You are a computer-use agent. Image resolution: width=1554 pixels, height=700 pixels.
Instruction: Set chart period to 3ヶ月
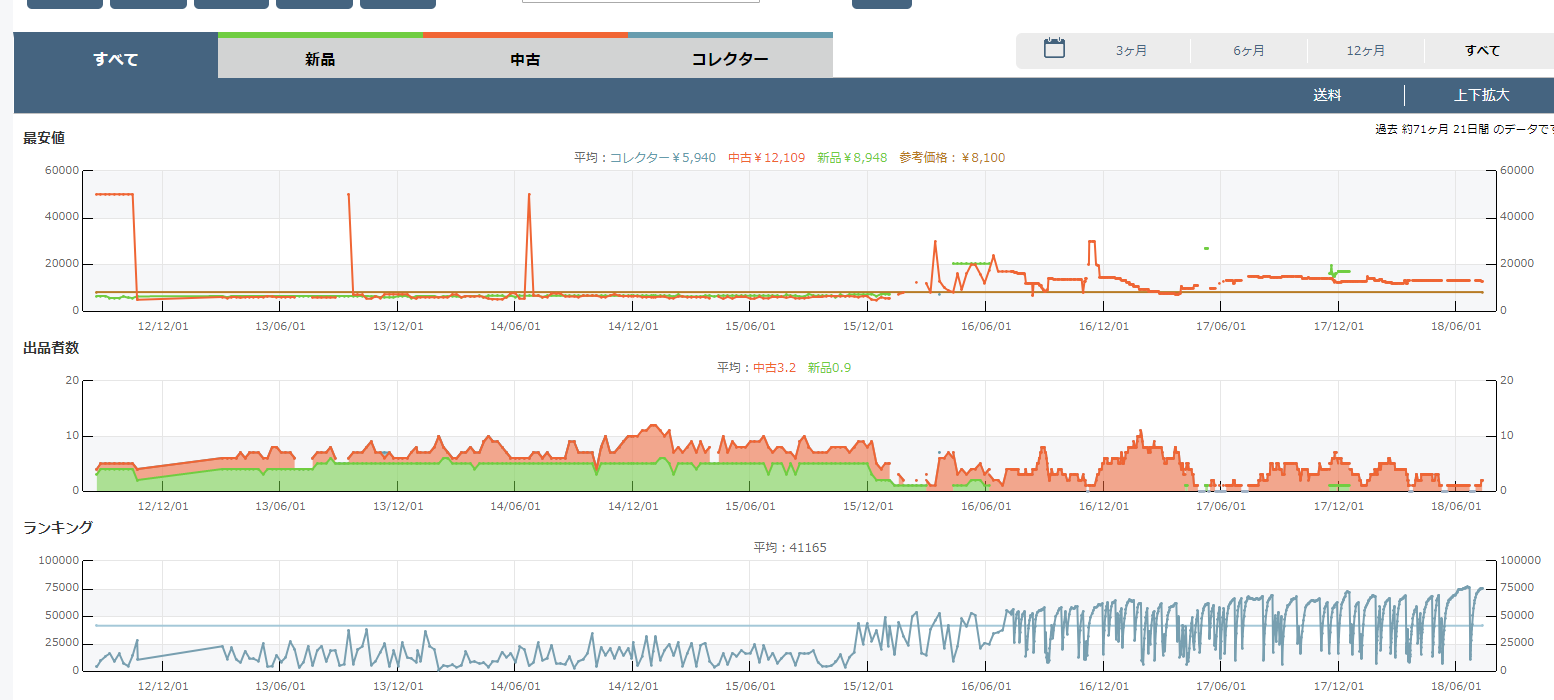1131,51
